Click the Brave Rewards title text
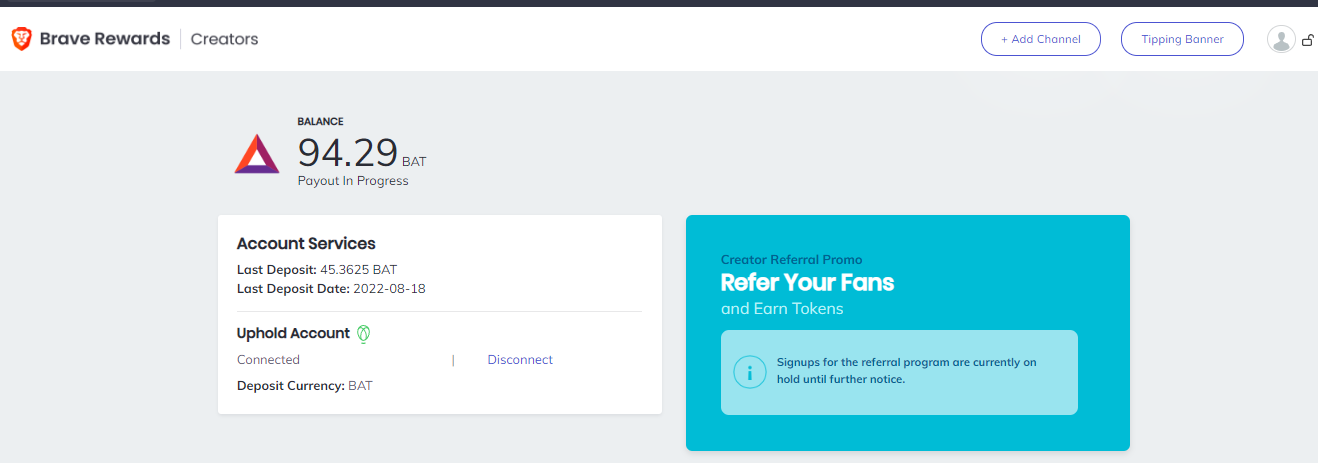The image size is (1318, 463). 105,39
